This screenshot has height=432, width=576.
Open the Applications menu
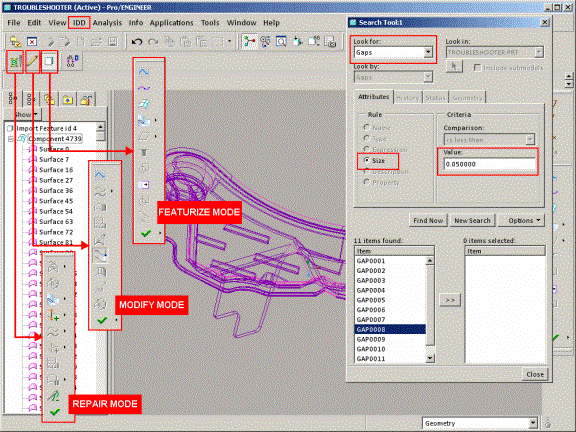click(171, 23)
